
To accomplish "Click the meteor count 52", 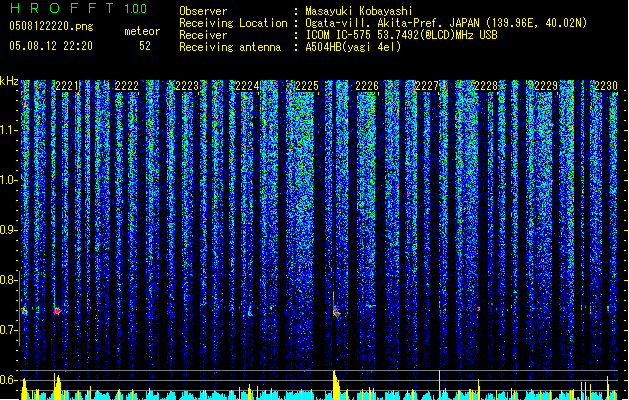I will click(x=145, y=46).
